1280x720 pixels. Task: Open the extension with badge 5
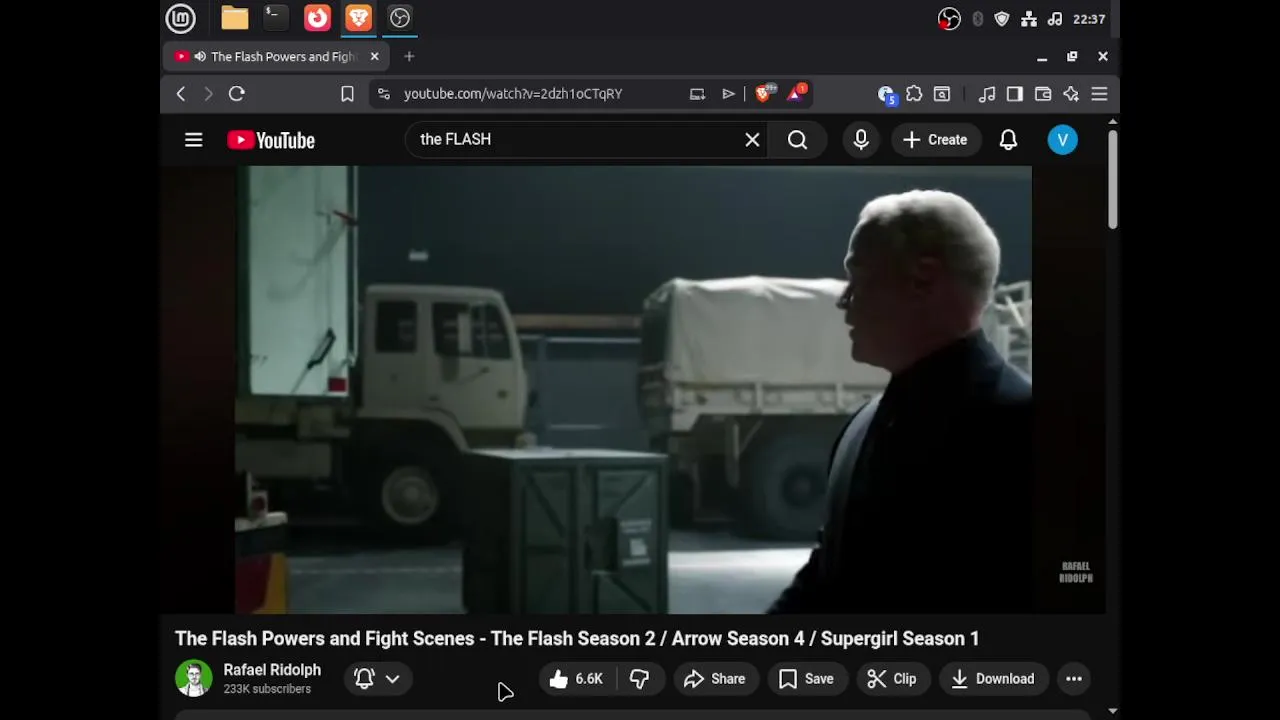(886, 94)
